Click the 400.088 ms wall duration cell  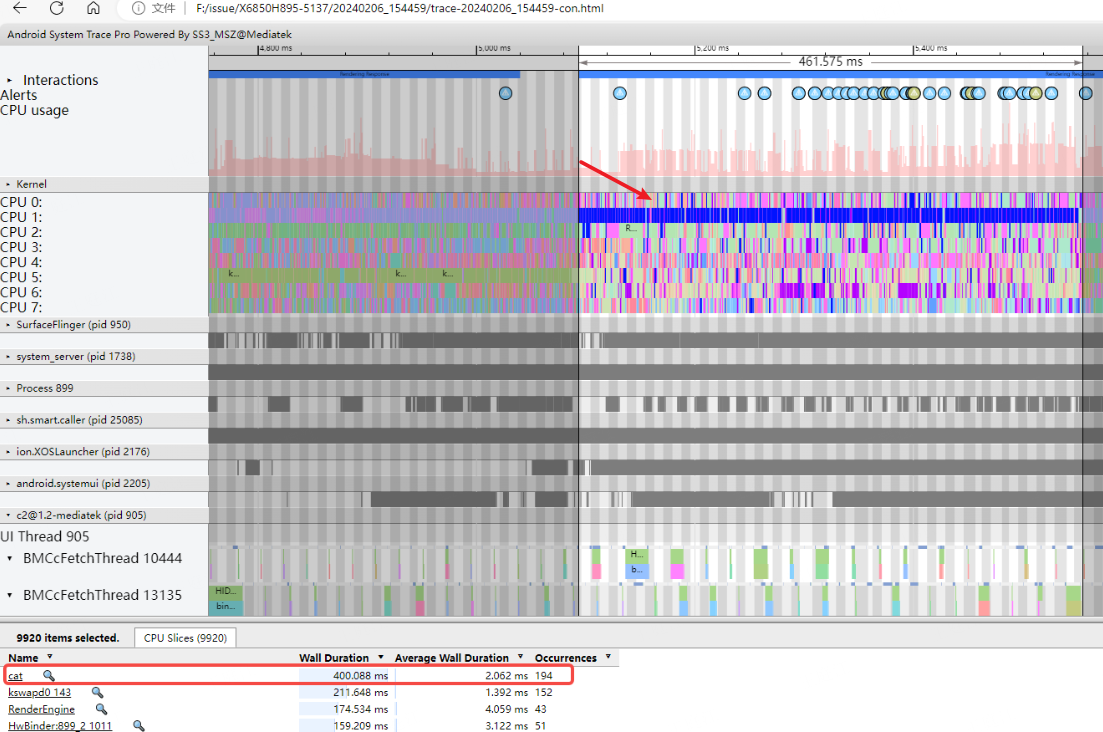coord(360,676)
